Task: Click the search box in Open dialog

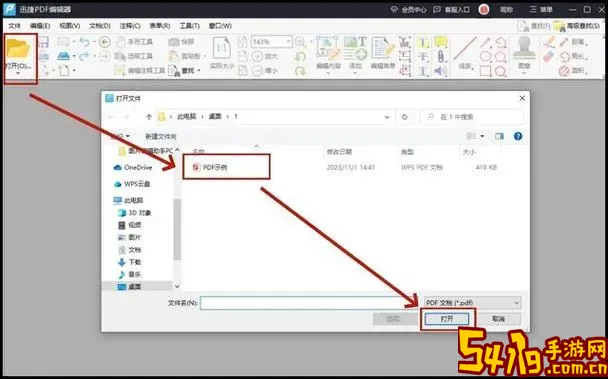Action: coord(472,117)
